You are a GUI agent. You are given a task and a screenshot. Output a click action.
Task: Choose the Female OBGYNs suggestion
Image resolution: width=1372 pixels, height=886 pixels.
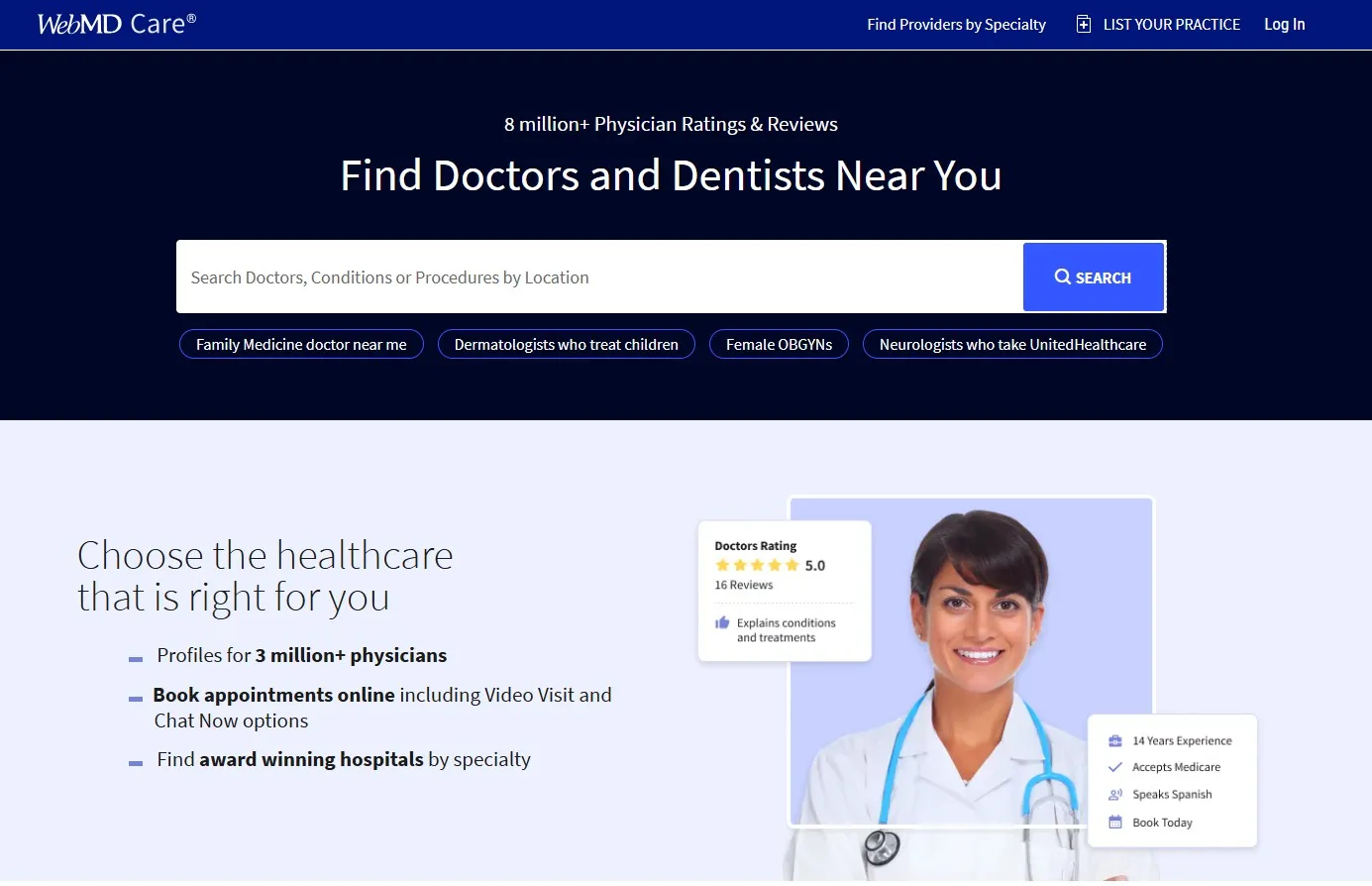[x=779, y=344]
